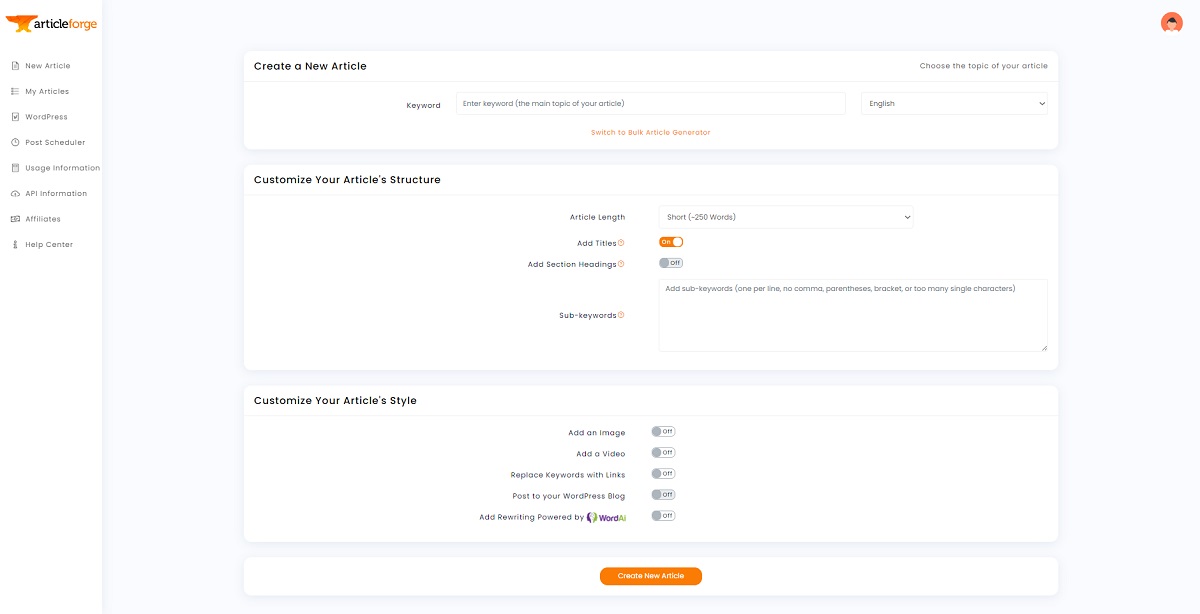Turn off the Add Titles toggle
The image size is (1200, 614).
671,242
